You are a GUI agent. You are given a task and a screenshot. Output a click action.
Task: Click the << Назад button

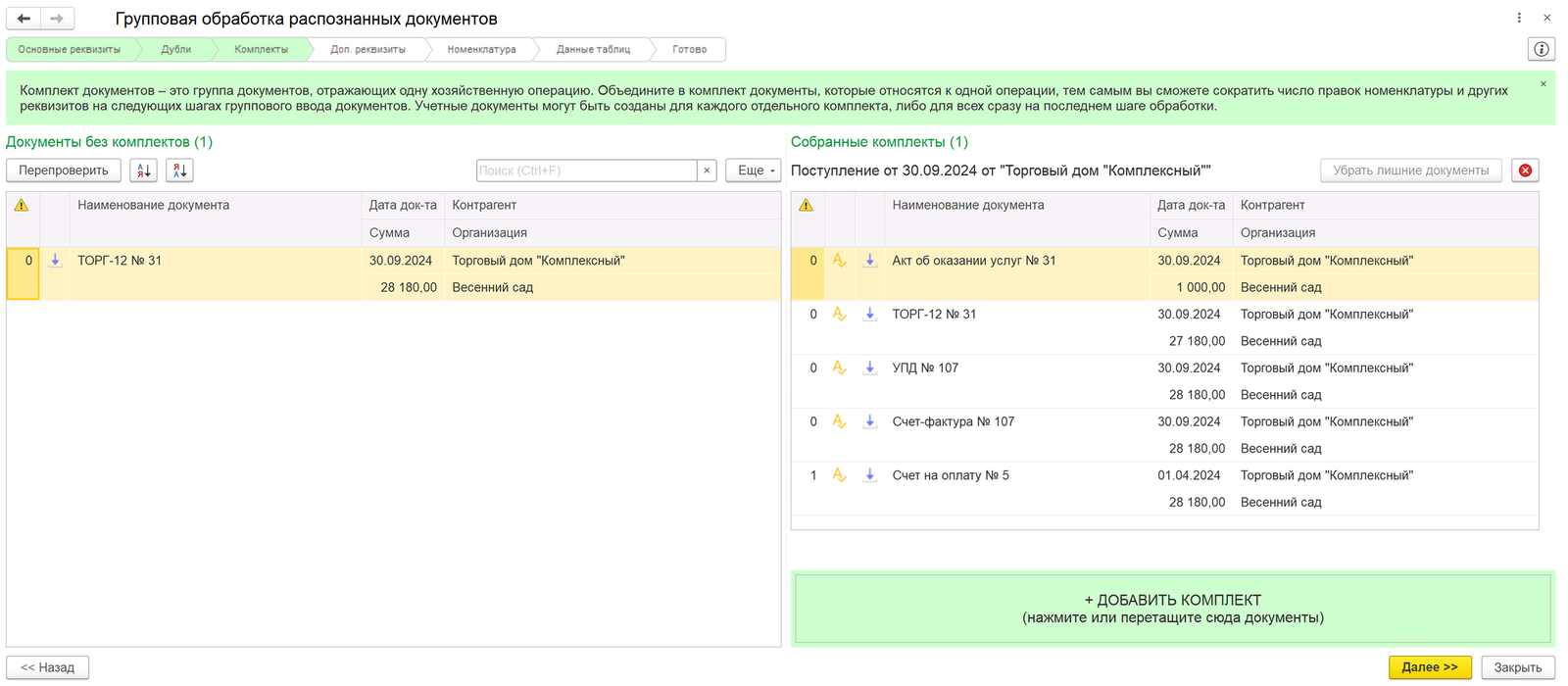48,667
